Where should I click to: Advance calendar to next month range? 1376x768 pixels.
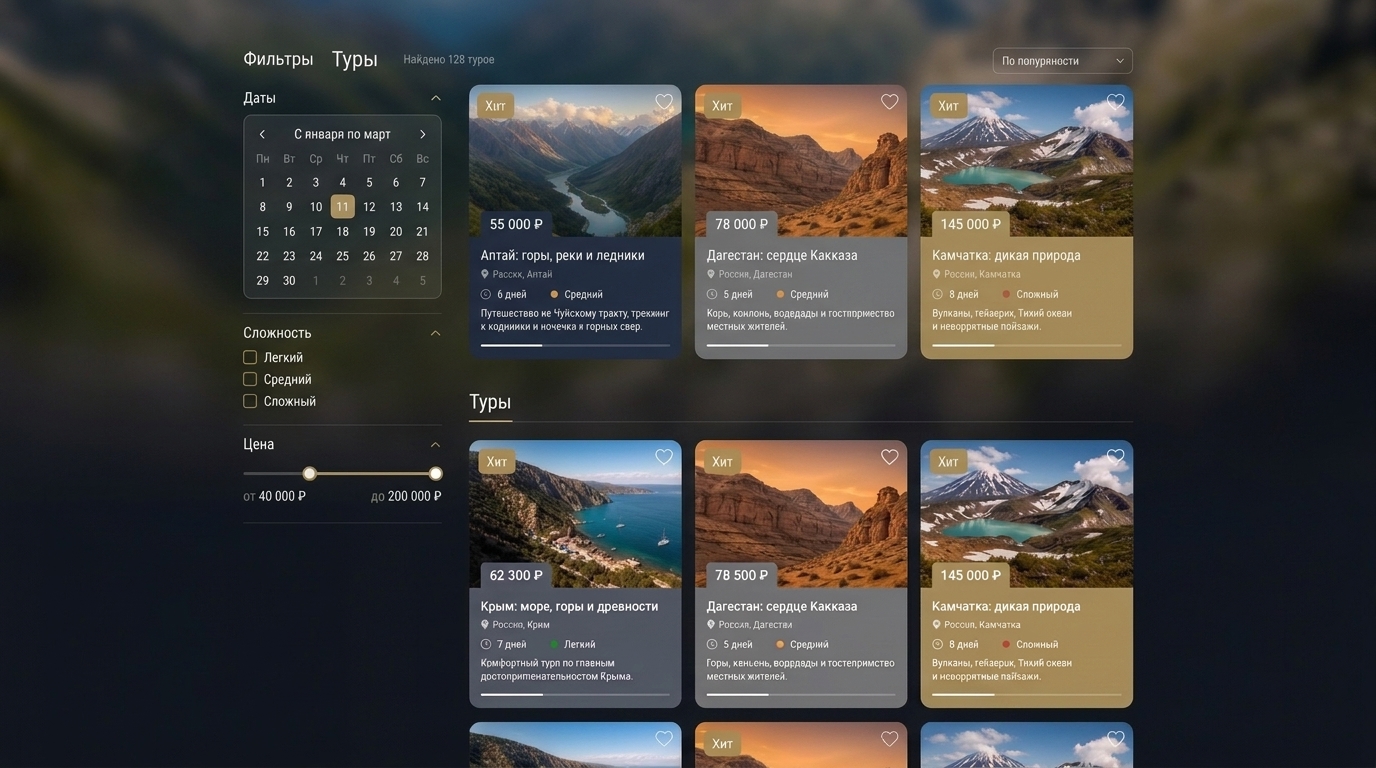click(x=422, y=134)
